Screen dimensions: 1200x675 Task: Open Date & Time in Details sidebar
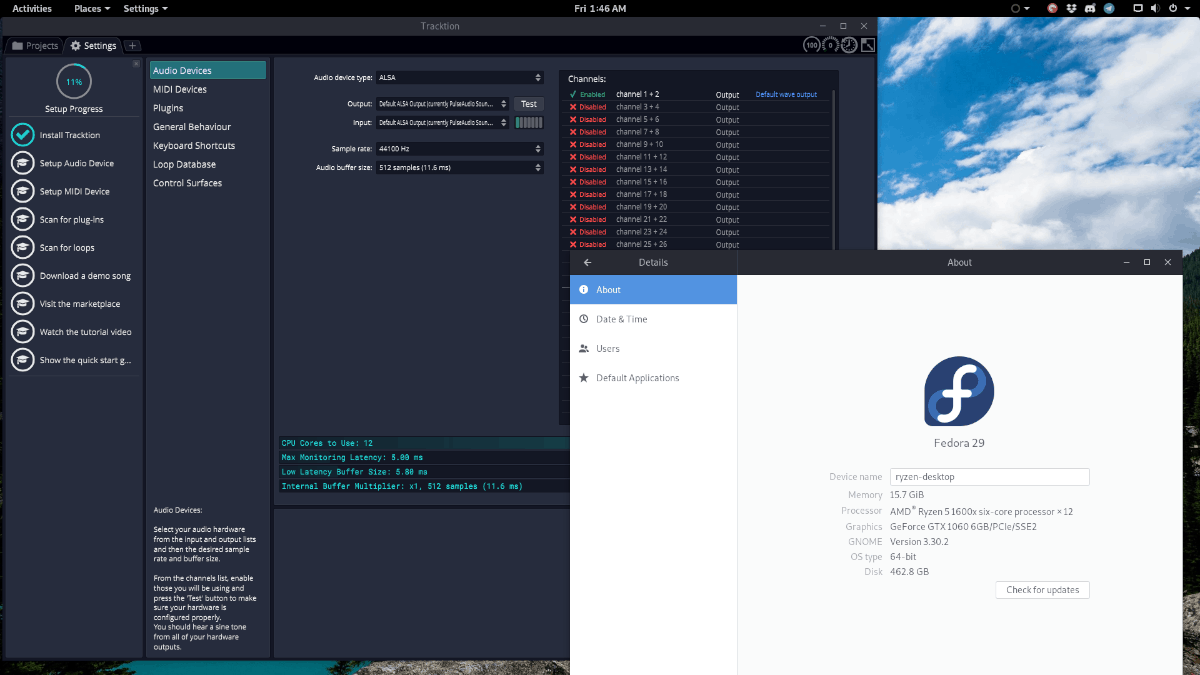(x=653, y=319)
